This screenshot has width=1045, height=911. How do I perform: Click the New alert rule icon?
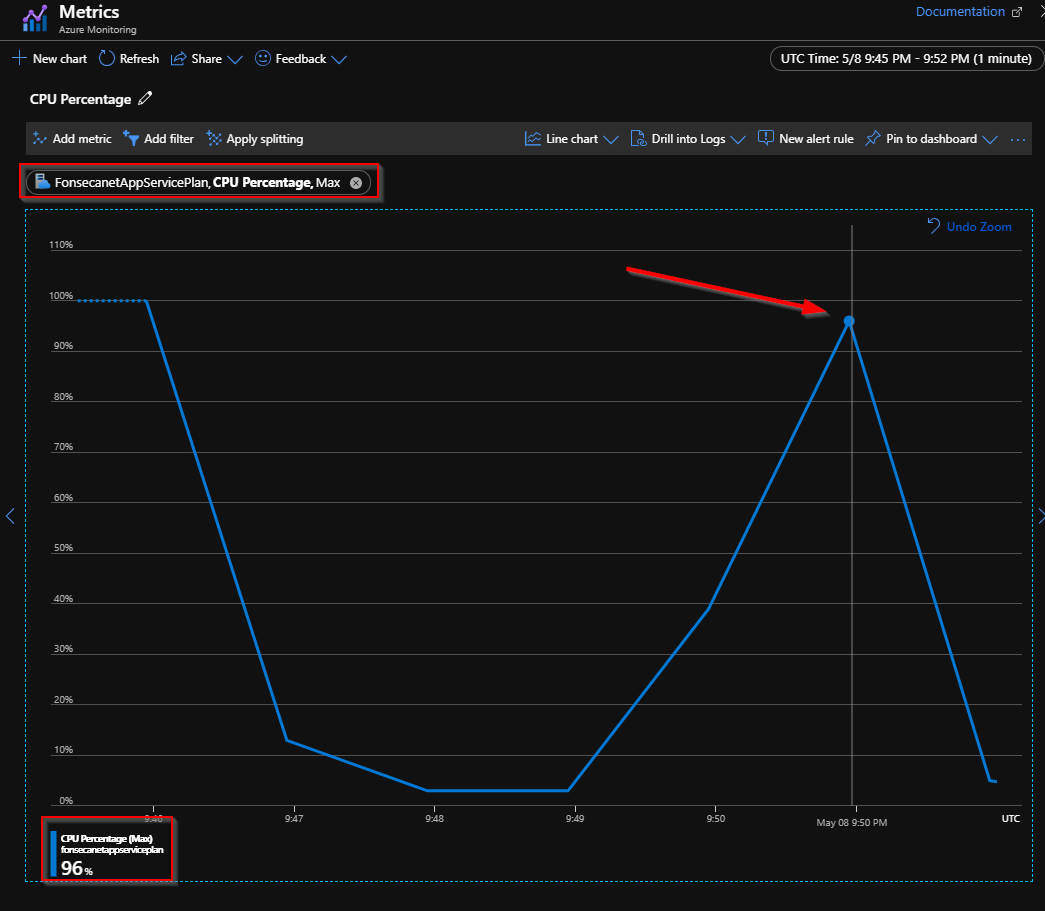[x=765, y=138]
